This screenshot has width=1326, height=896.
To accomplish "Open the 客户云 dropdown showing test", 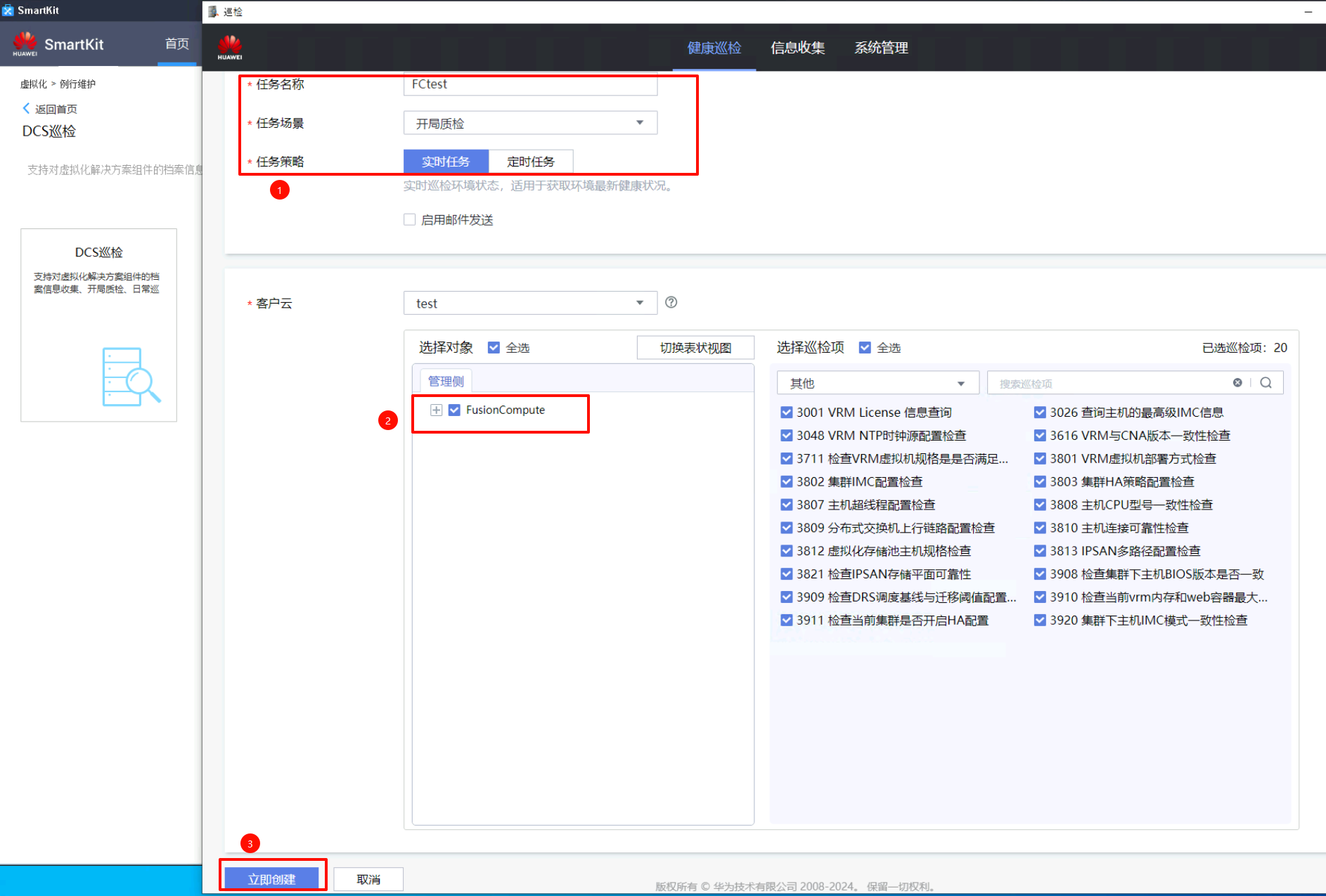I will [530, 303].
